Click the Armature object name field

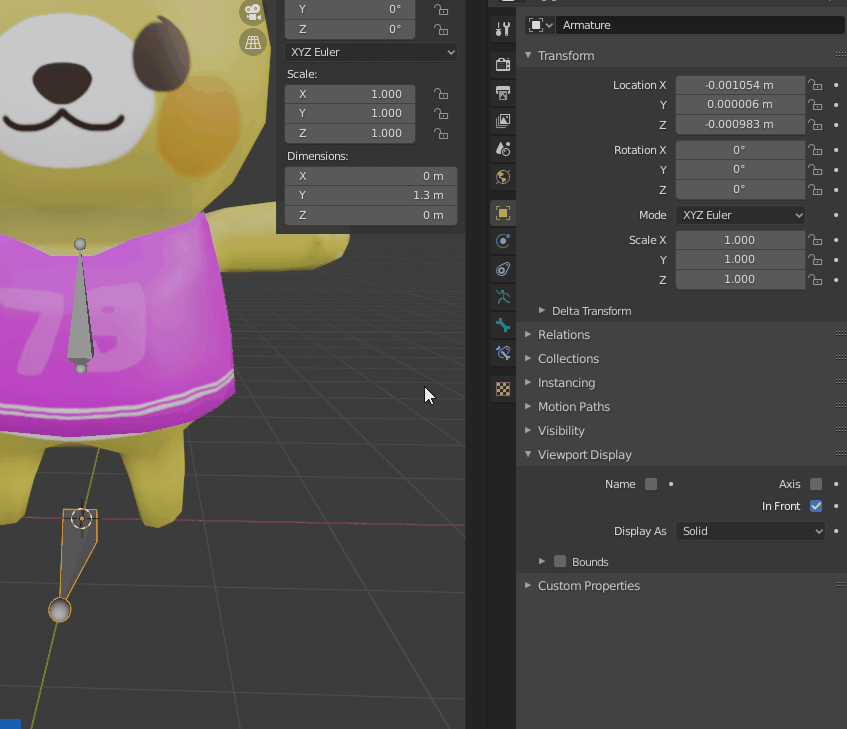[701, 25]
